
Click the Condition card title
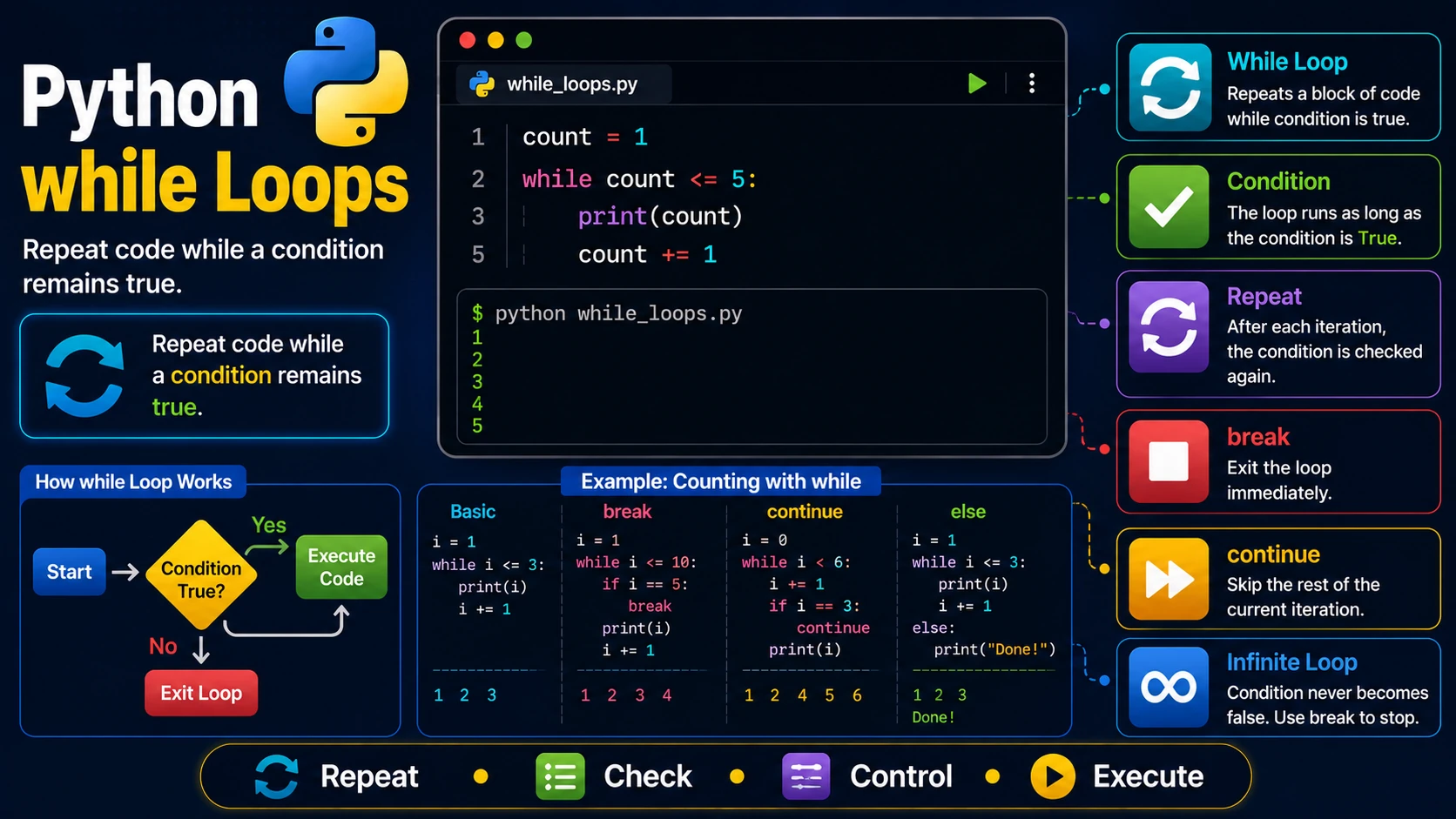[x=1278, y=181]
